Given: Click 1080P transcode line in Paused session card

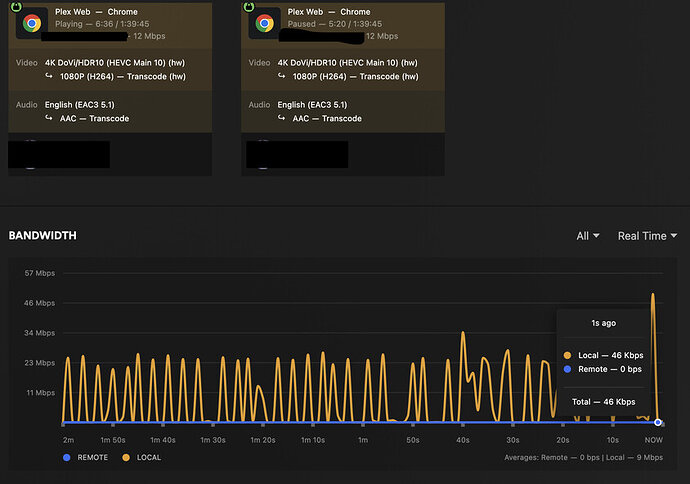Looking at the screenshot, I should tap(356, 77).
